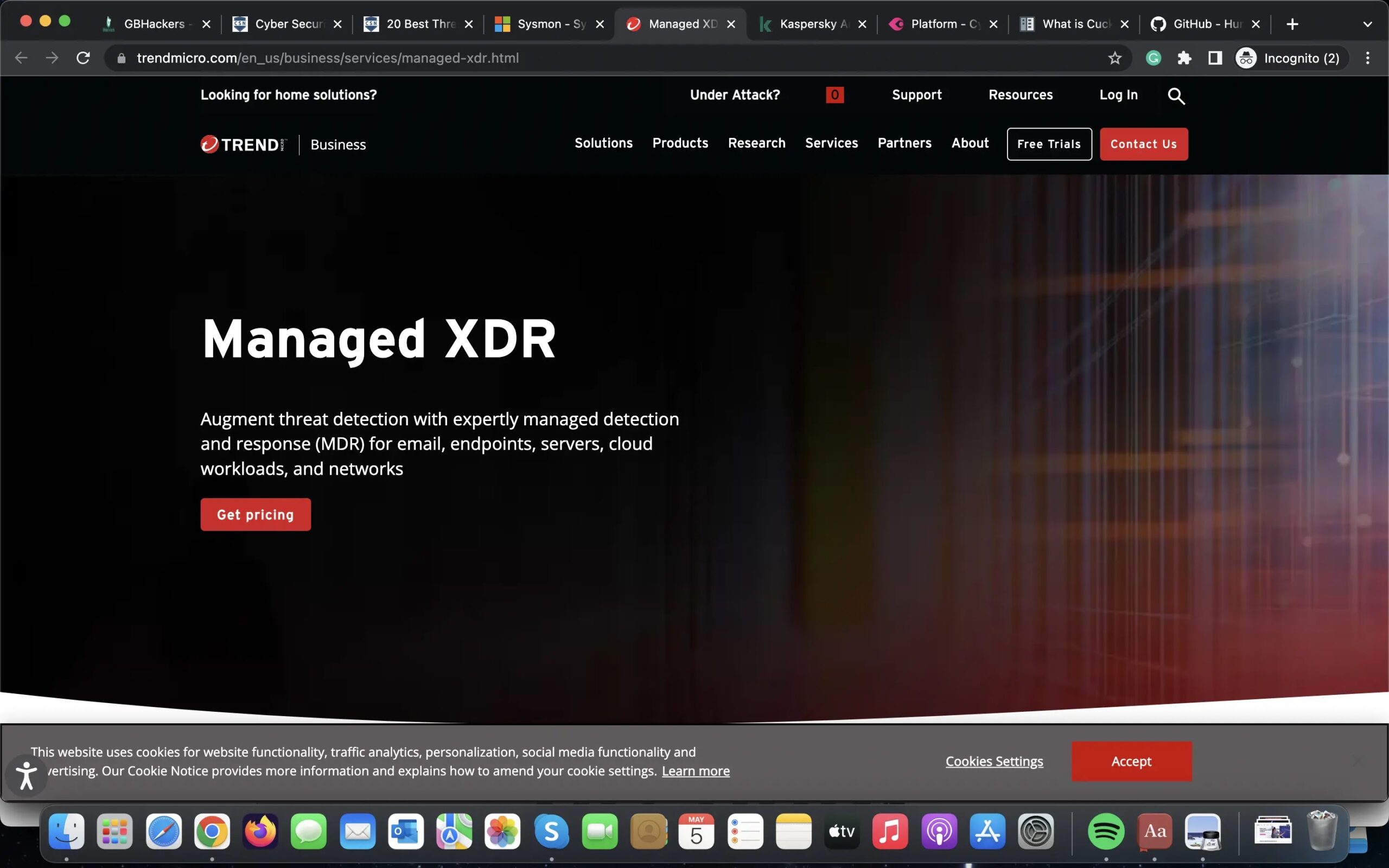The height and width of the screenshot is (868, 1389).
Task: Open the Resources menu
Action: click(1021, 95)
